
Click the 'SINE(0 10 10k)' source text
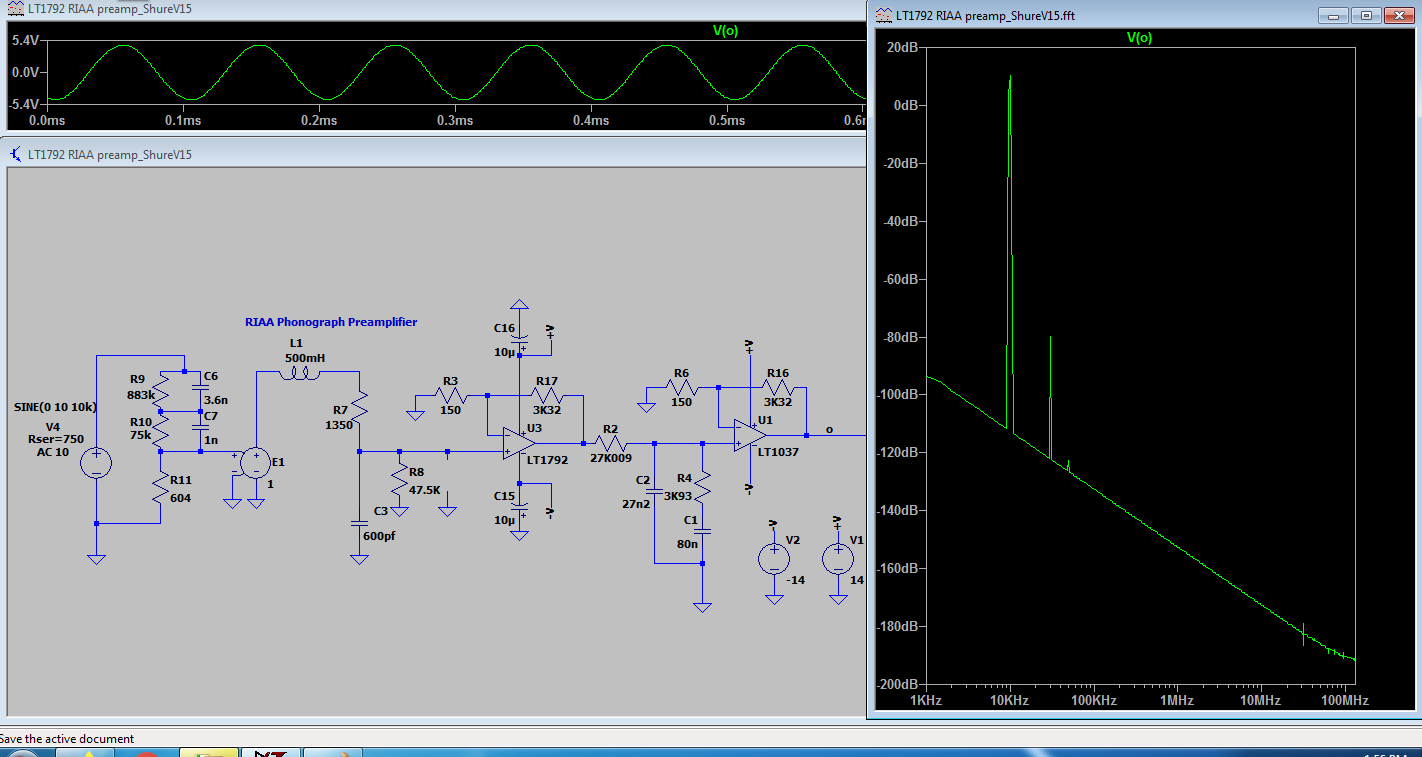pyautogui.click(x=55, y=408)
